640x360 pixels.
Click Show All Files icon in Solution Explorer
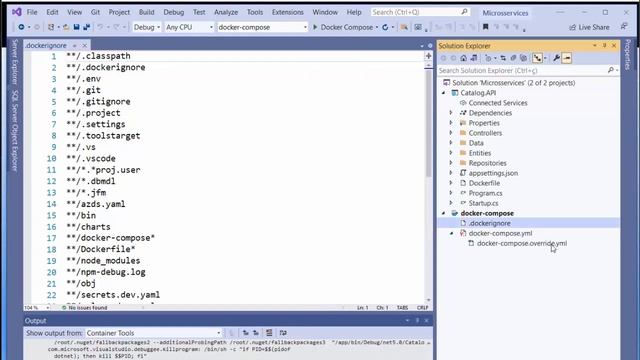click(x=523, y=58)
